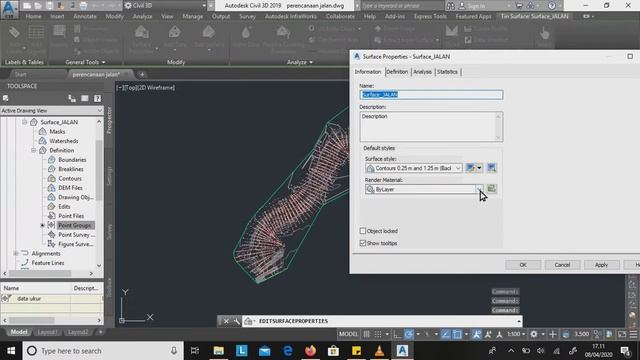Collapse the Definition tree node

[x=33, y=150]
